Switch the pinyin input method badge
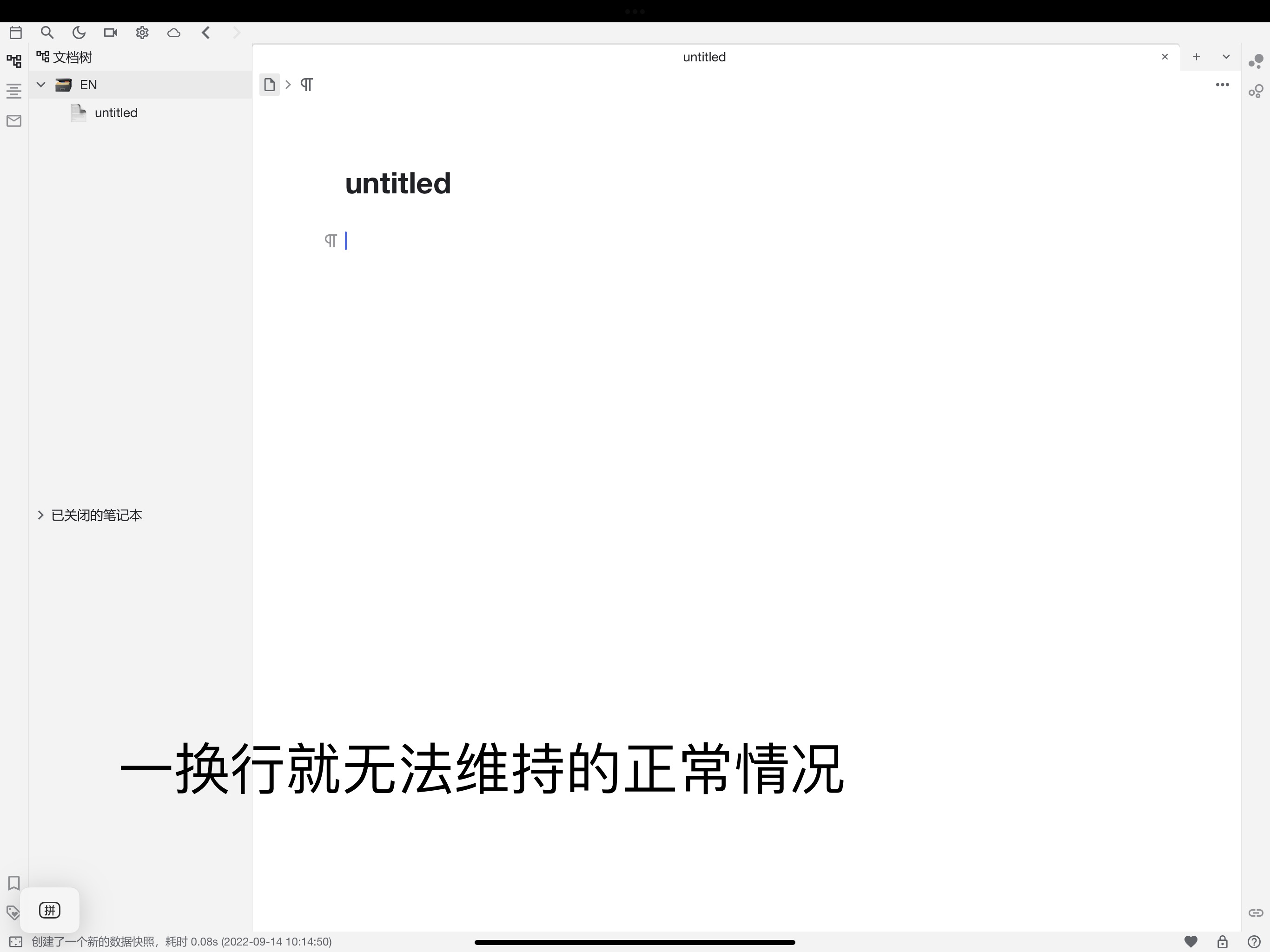Screen dimensions: 1270x952 tap(50, 910)
